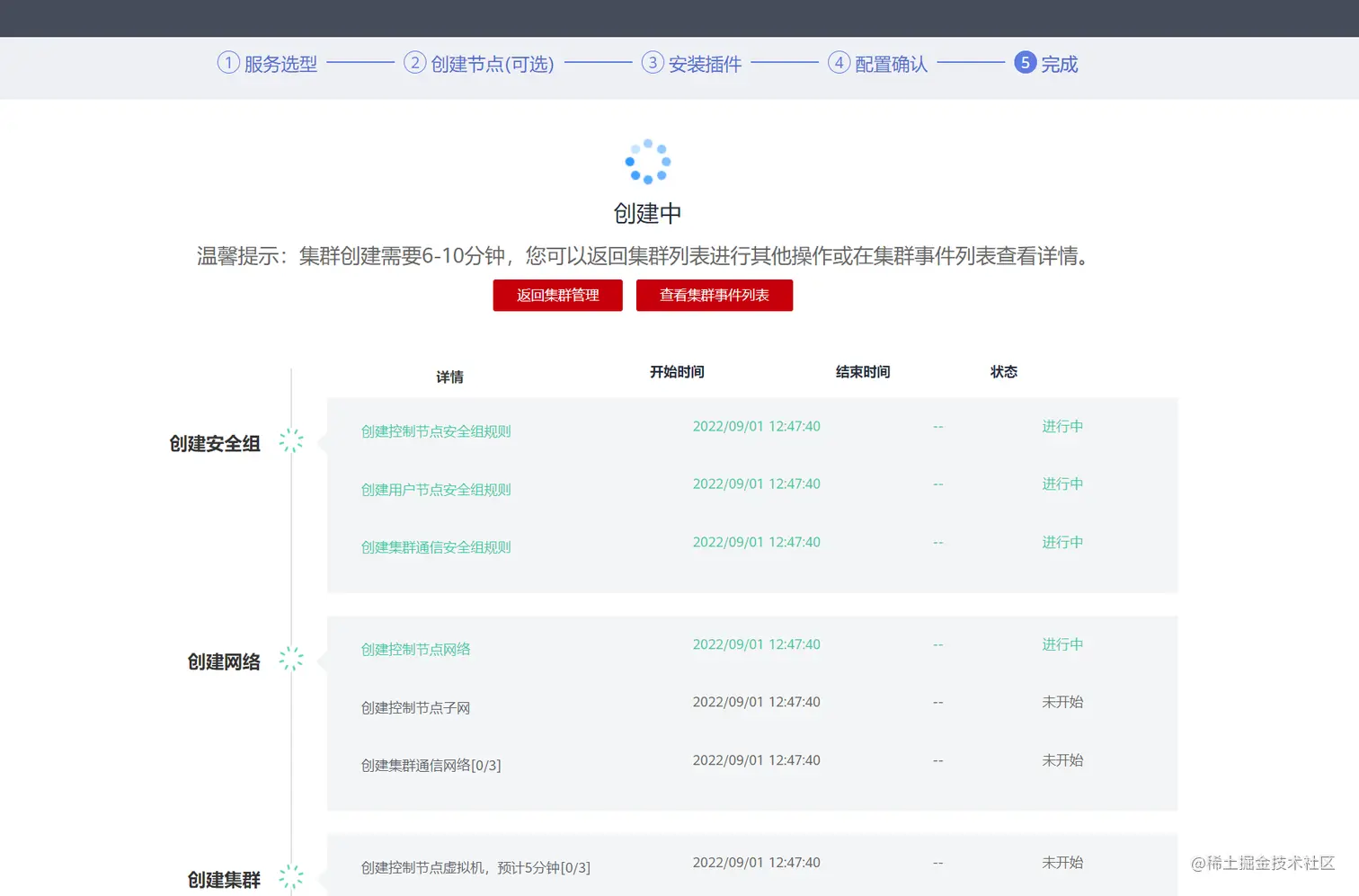Click 未开始 status of 创建控制节点虚拟机 row
The width and height of the screenshot is (1359, 896).
(x=1062, y=863)
